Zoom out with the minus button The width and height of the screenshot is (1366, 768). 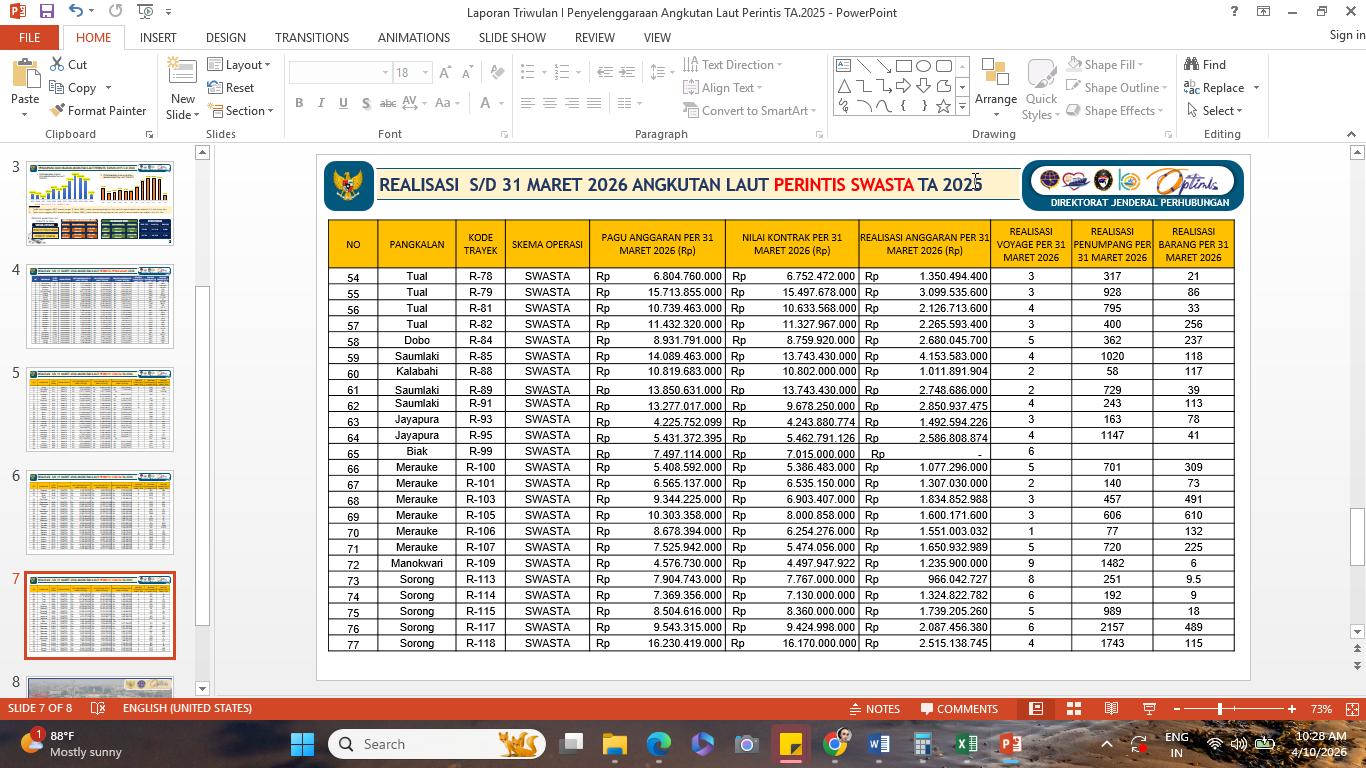[1177, 709]
